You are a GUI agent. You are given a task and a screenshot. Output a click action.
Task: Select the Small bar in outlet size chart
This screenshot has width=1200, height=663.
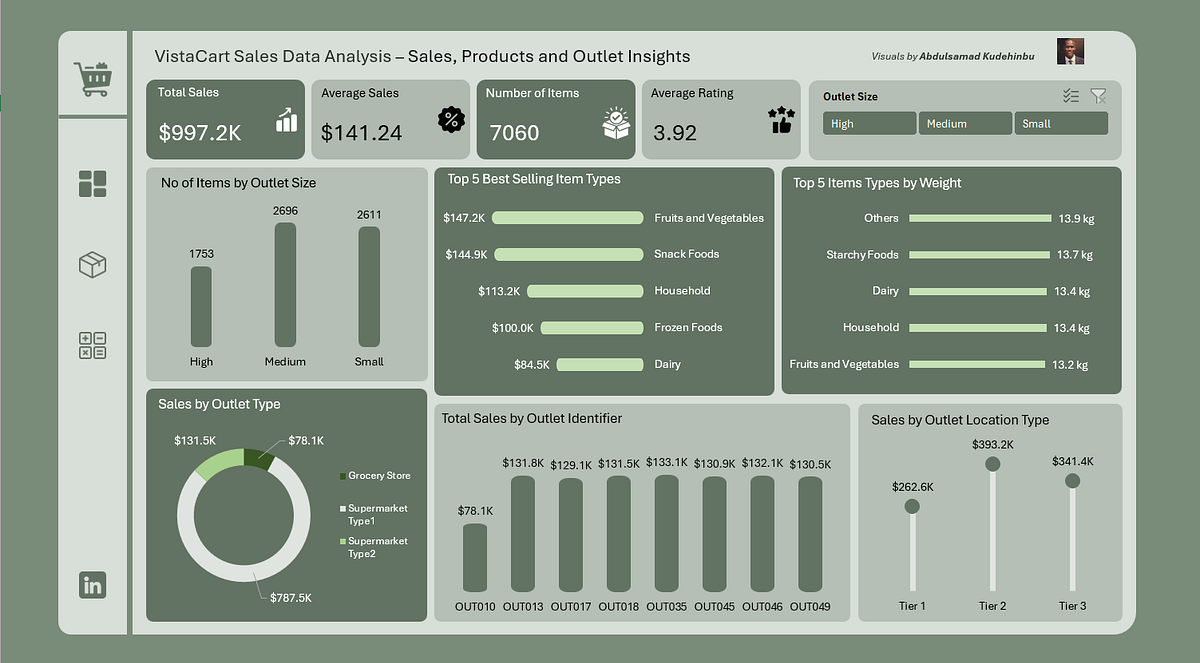click(x=369, y=287)
